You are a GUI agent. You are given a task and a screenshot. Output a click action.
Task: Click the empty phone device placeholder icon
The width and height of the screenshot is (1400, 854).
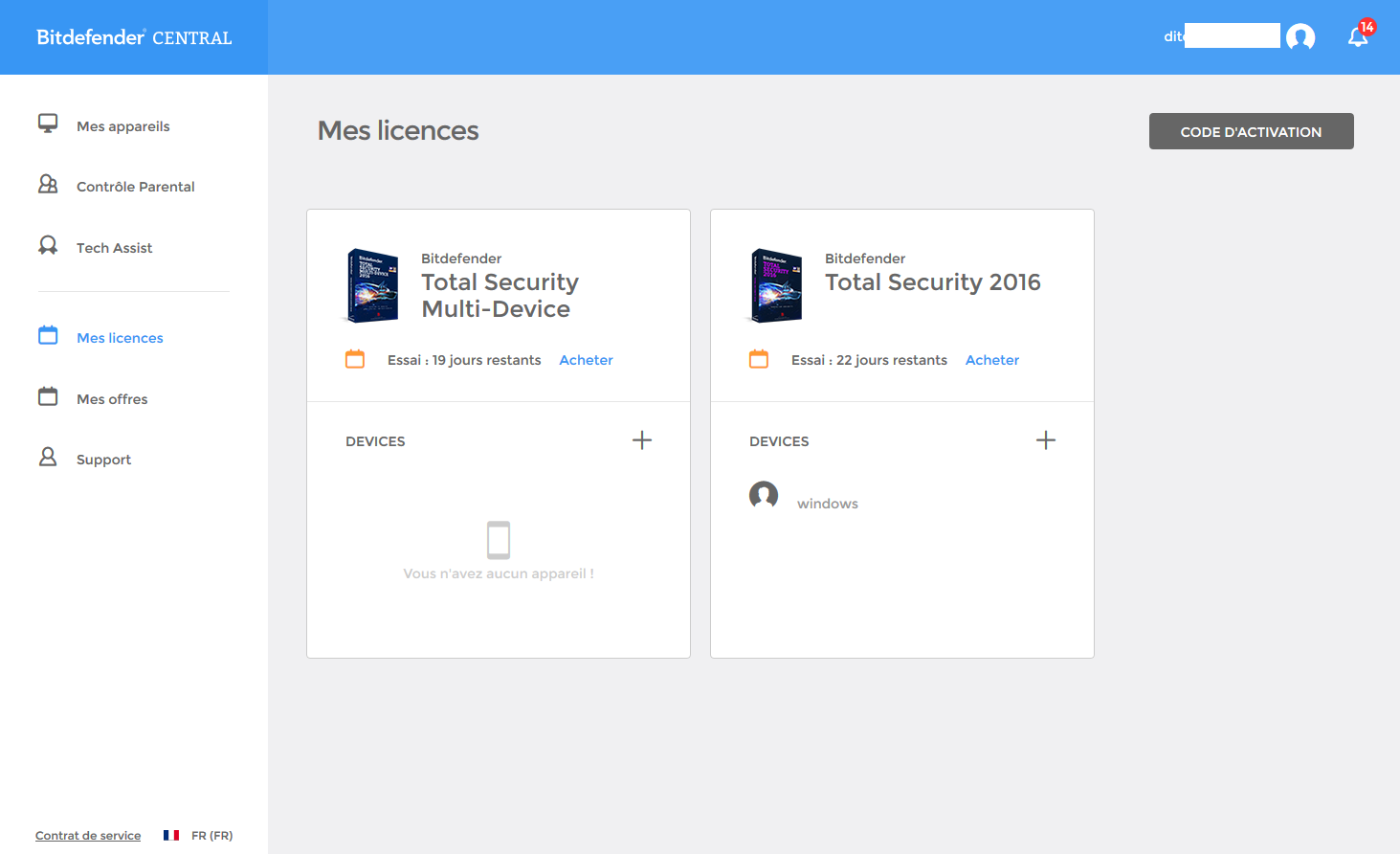[x=499, y=540]
